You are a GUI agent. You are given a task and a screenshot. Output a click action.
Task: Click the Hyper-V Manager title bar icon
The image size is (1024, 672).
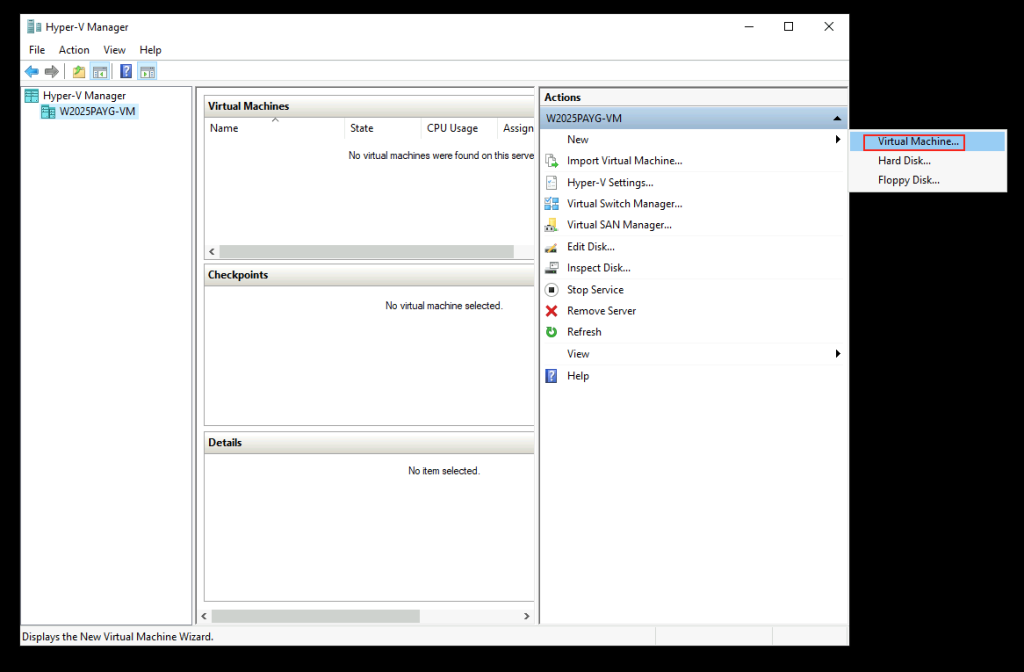[34, 27]
